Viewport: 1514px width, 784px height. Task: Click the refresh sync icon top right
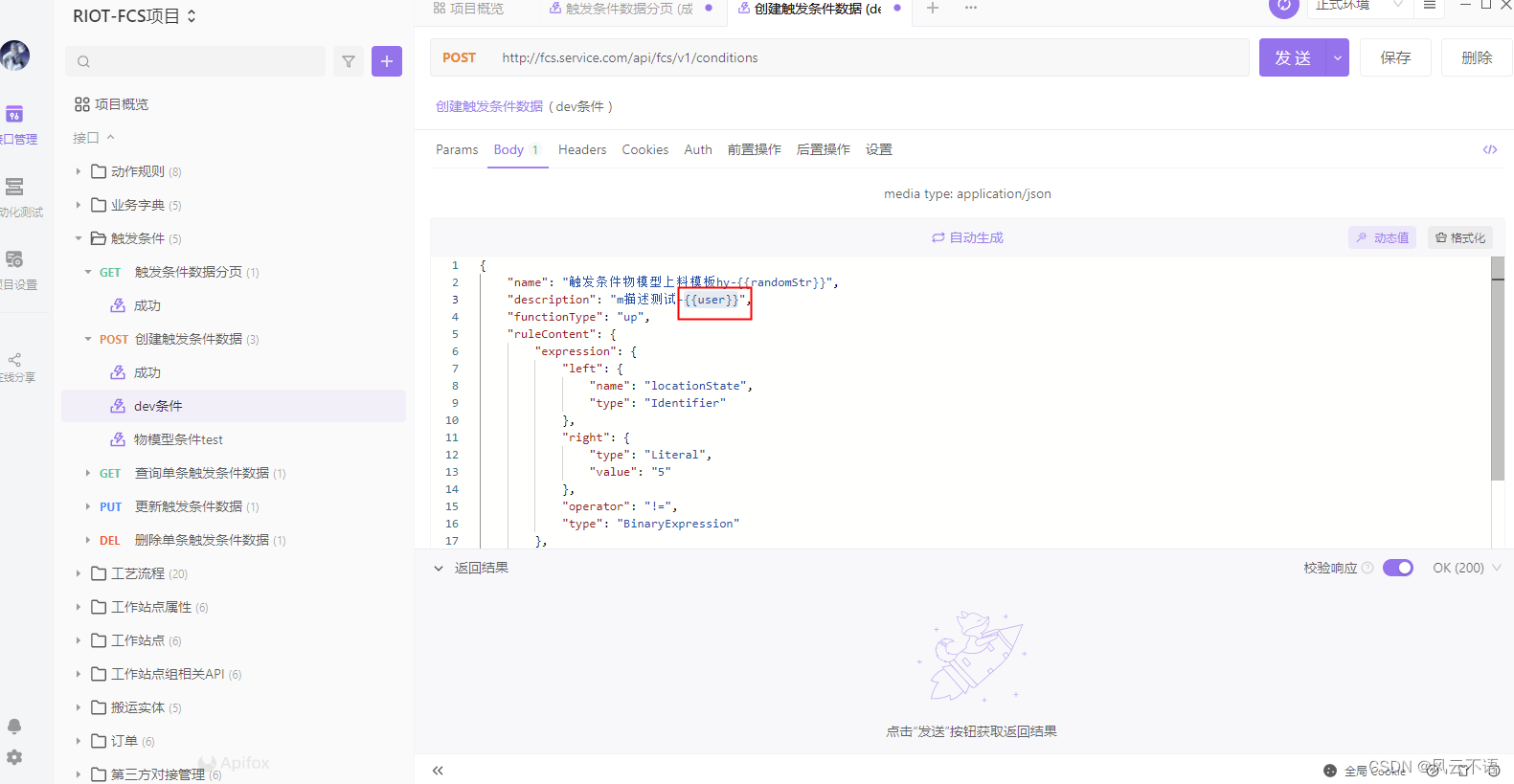[1284, 7]
